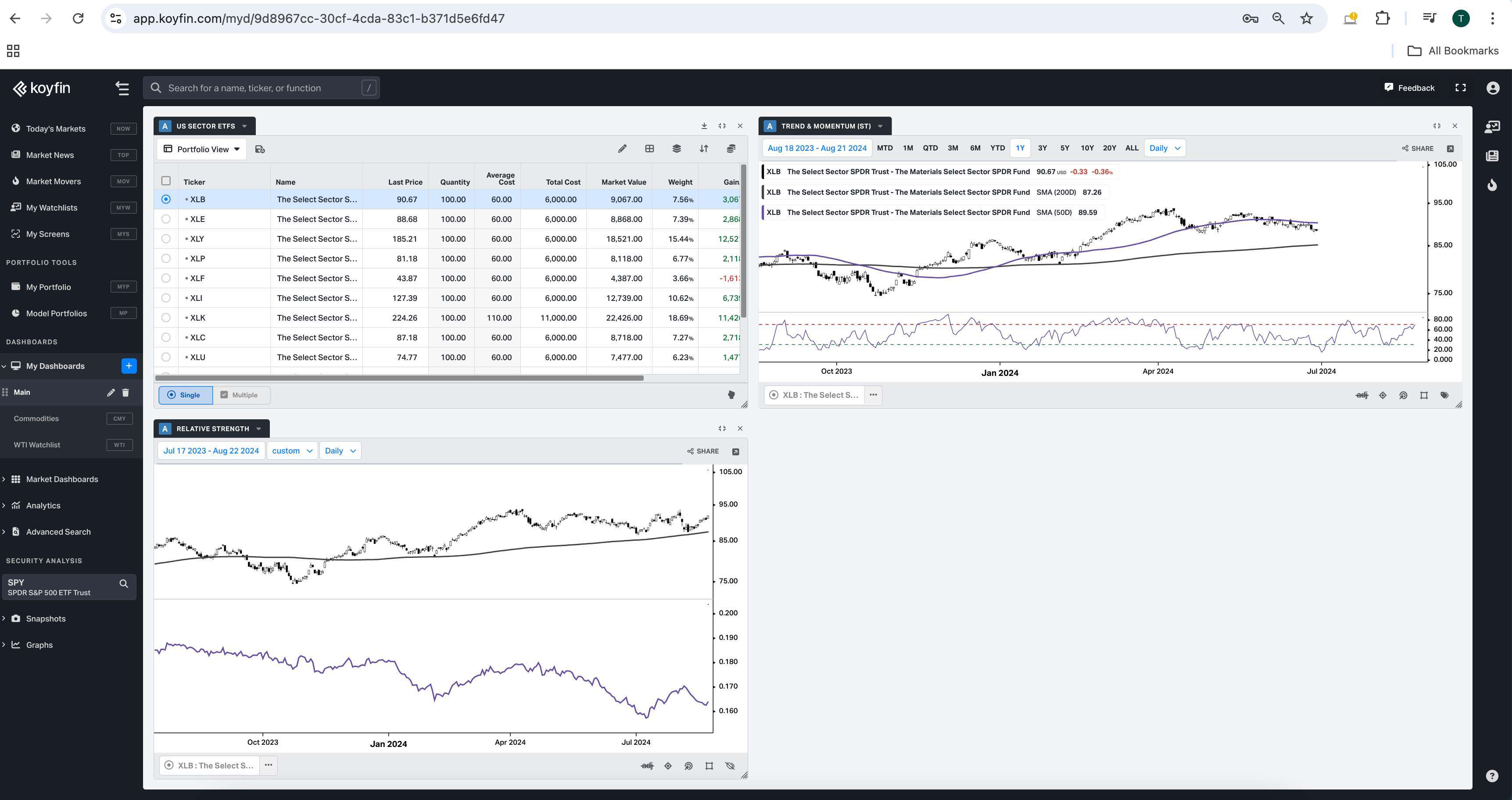
Task: Collapse My Dashboards section
Action: (4, 367)
